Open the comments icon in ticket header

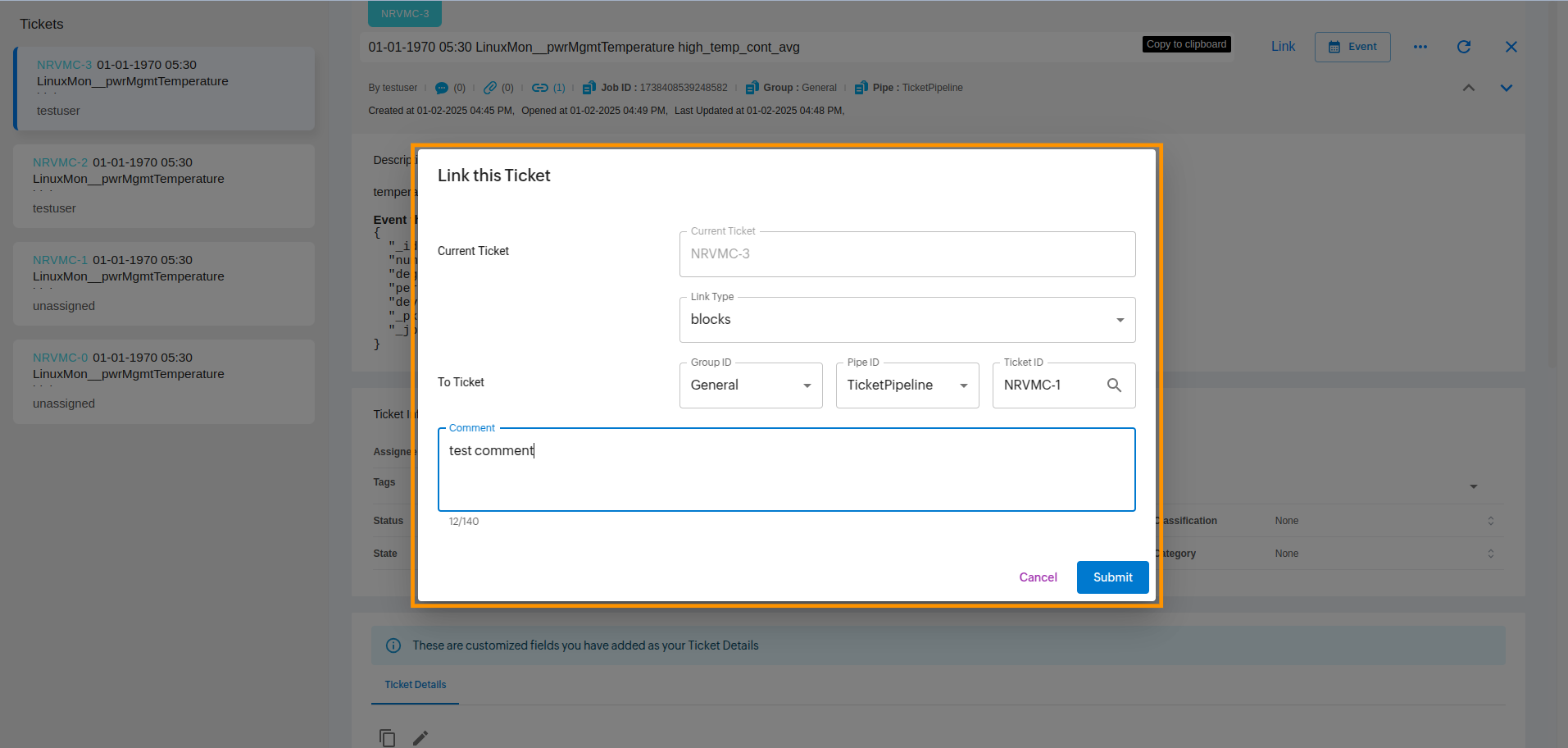click(442, 88)
